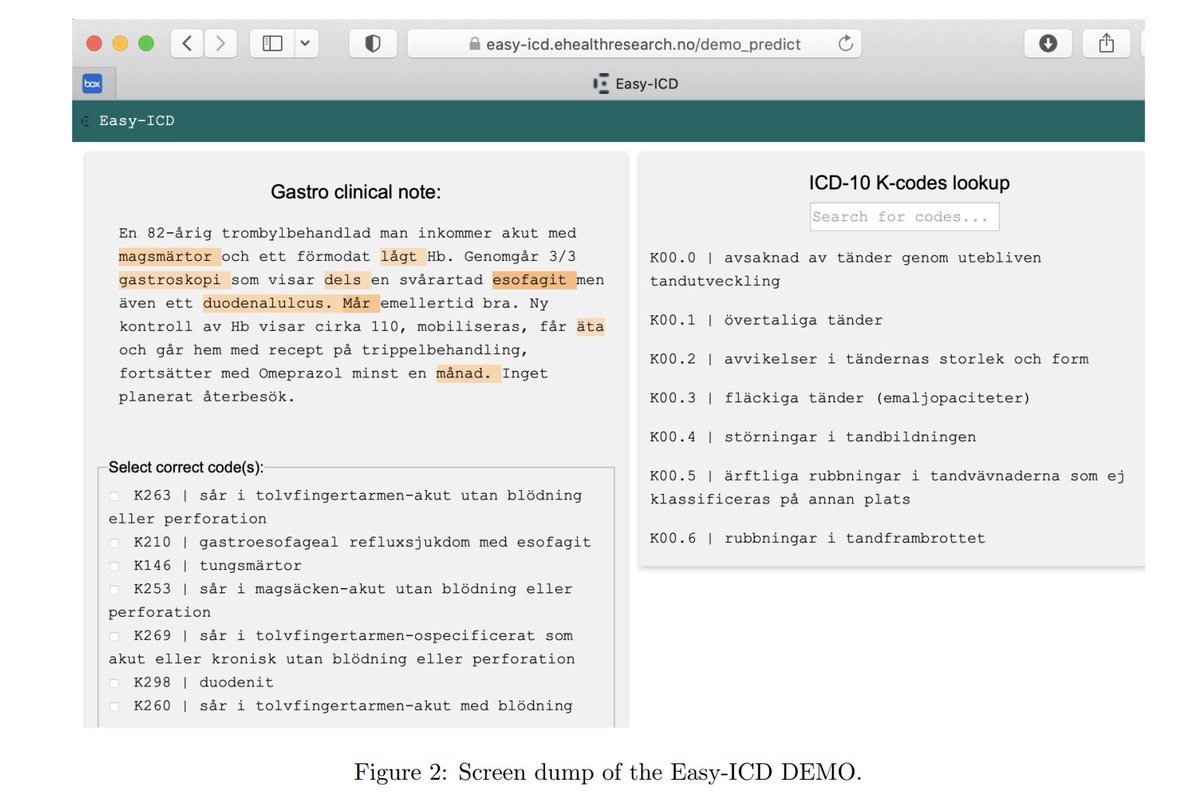This screenshot has width=1200, height=796.
Task: Toggle the Safari sidebar button
Action: pos(272,43)
